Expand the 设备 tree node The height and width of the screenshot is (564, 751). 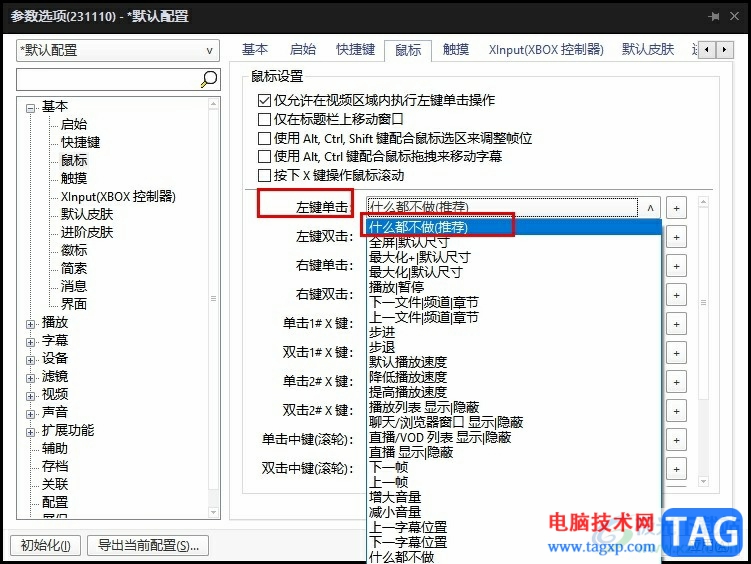point(30,360)
